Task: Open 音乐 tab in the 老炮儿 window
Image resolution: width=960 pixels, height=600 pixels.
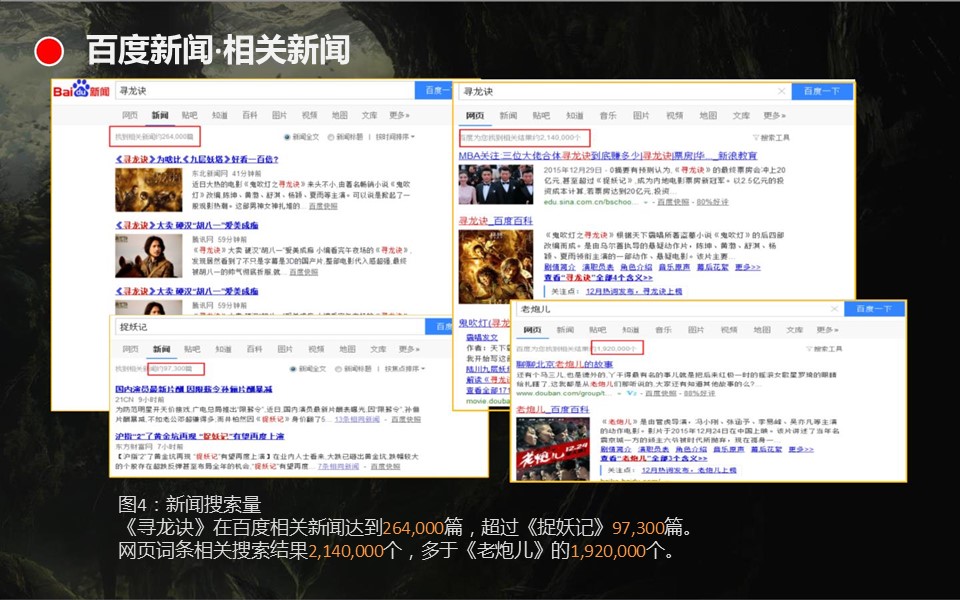Action: (664, 329)
